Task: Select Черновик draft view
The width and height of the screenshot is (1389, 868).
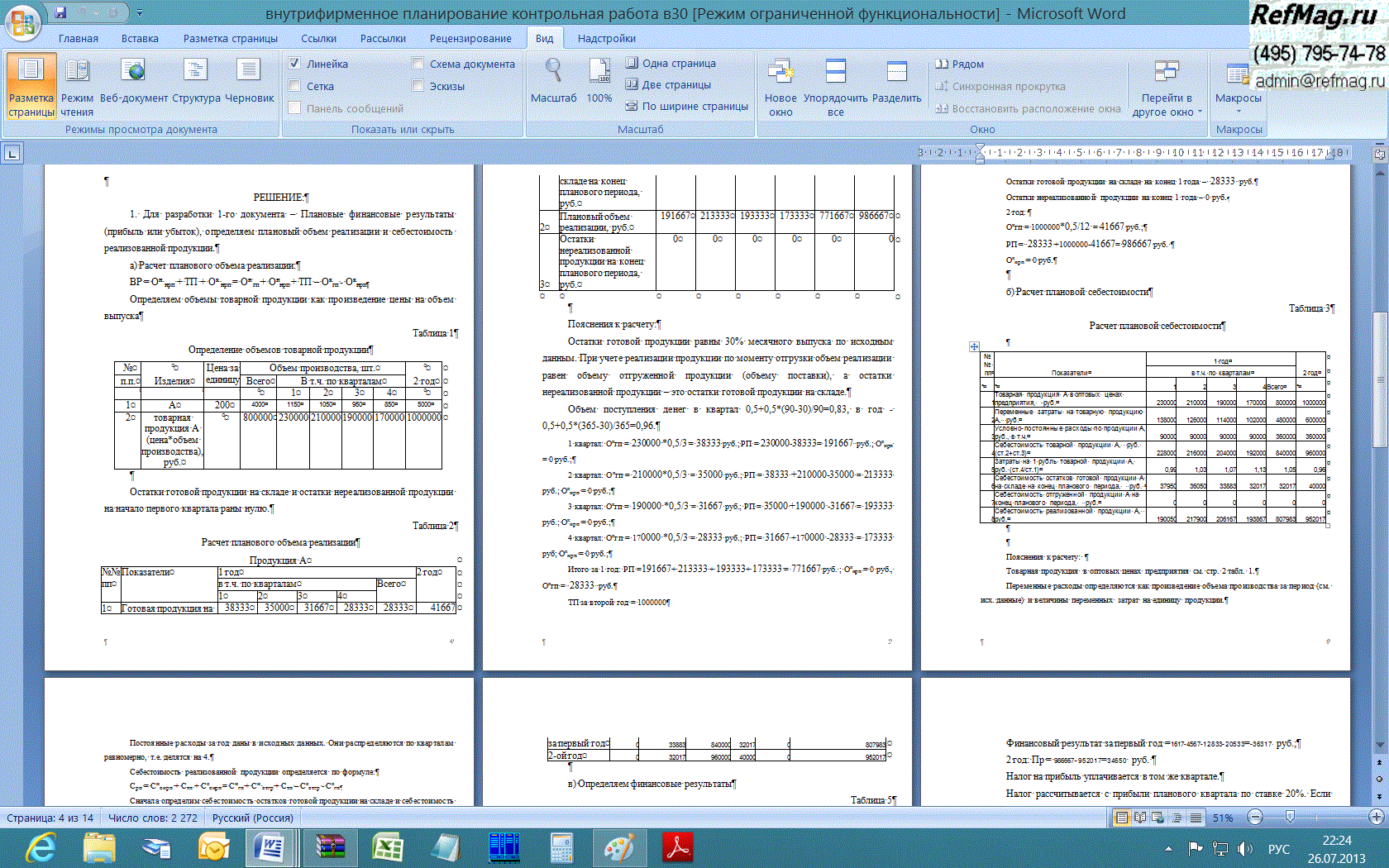Action: [249, 83]
